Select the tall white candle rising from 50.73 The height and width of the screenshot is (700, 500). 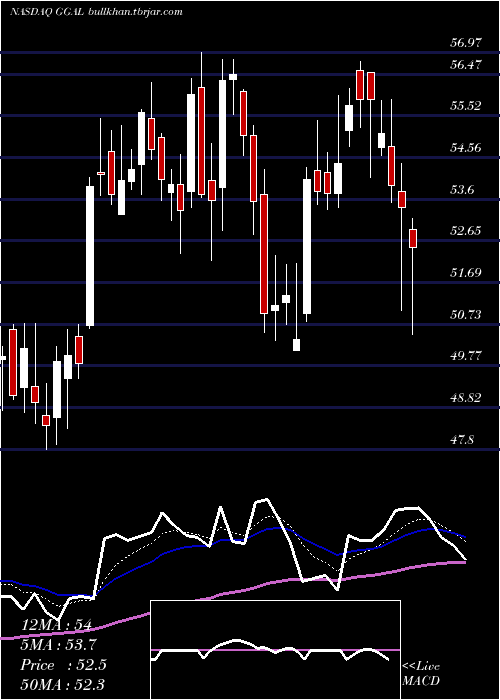[90, 256]
